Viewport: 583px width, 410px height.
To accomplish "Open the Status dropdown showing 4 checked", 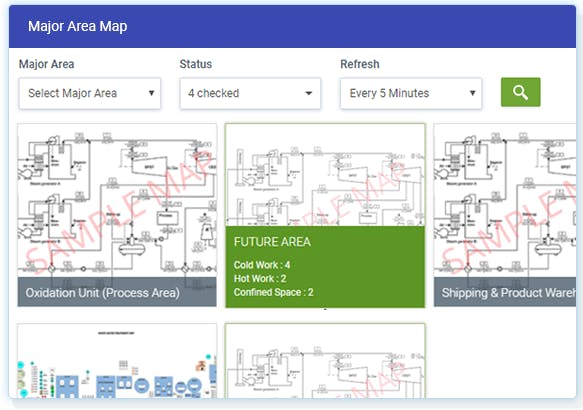I will (x=250, y=93).
